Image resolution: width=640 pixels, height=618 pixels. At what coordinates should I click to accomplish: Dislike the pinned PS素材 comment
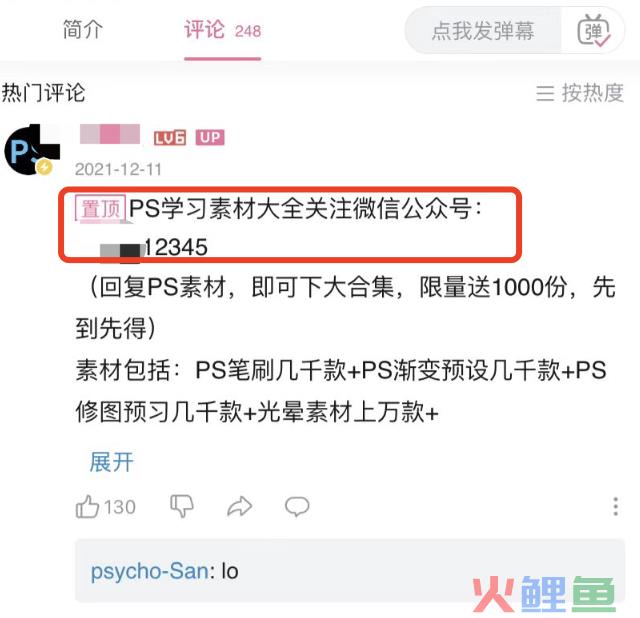(182, 506)
